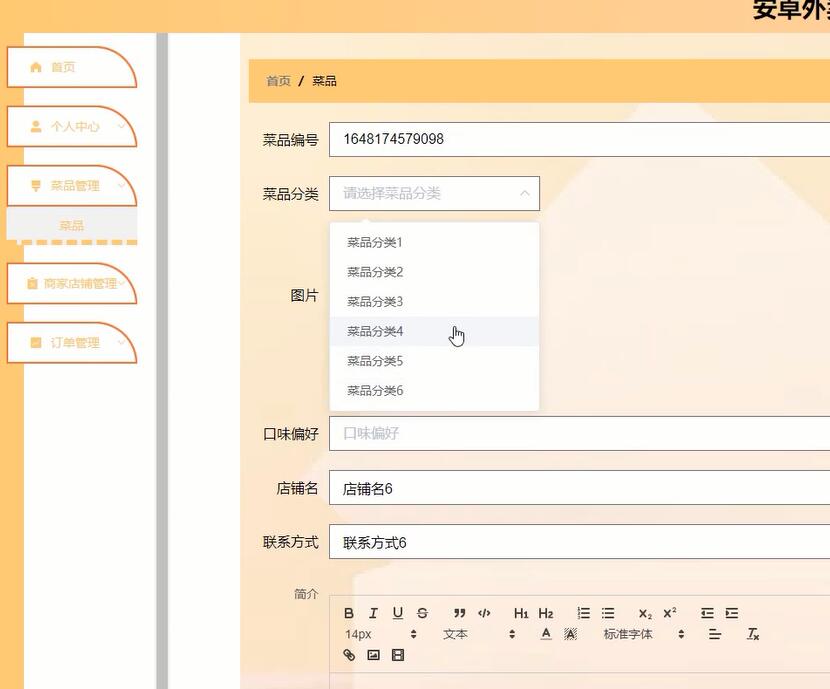Toggle bold formatting in the editor
Image resolution: width=830 pixels, height=689 pixels.
349,613
